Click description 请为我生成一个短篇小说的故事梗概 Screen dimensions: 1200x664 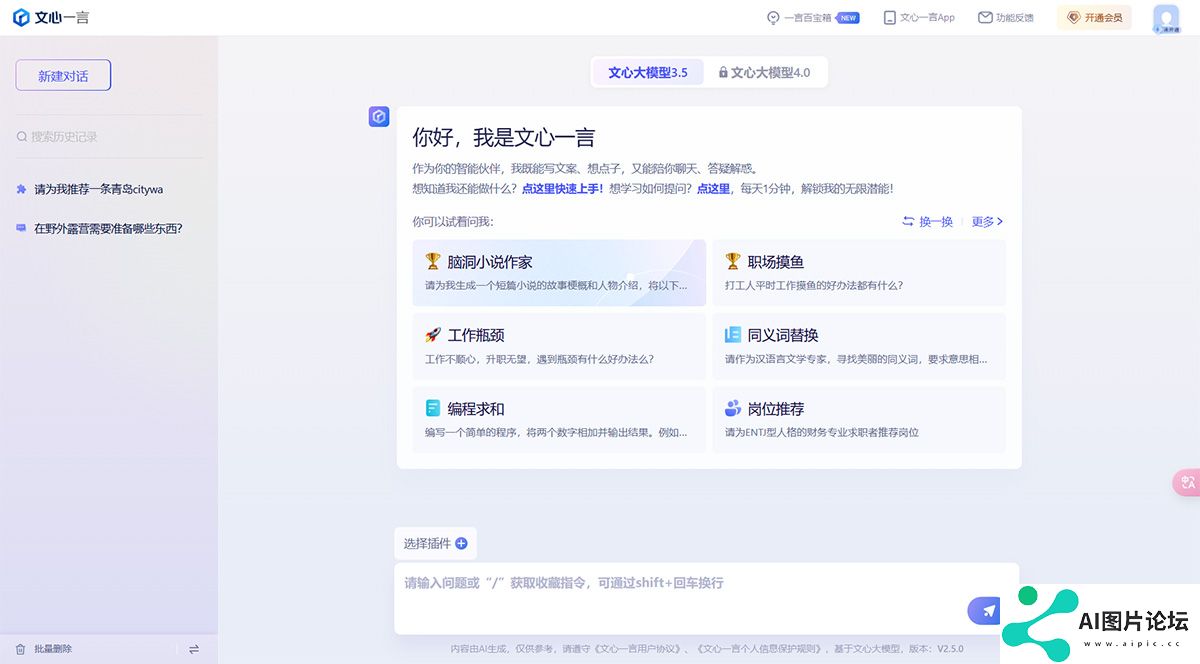click(556, 286)
